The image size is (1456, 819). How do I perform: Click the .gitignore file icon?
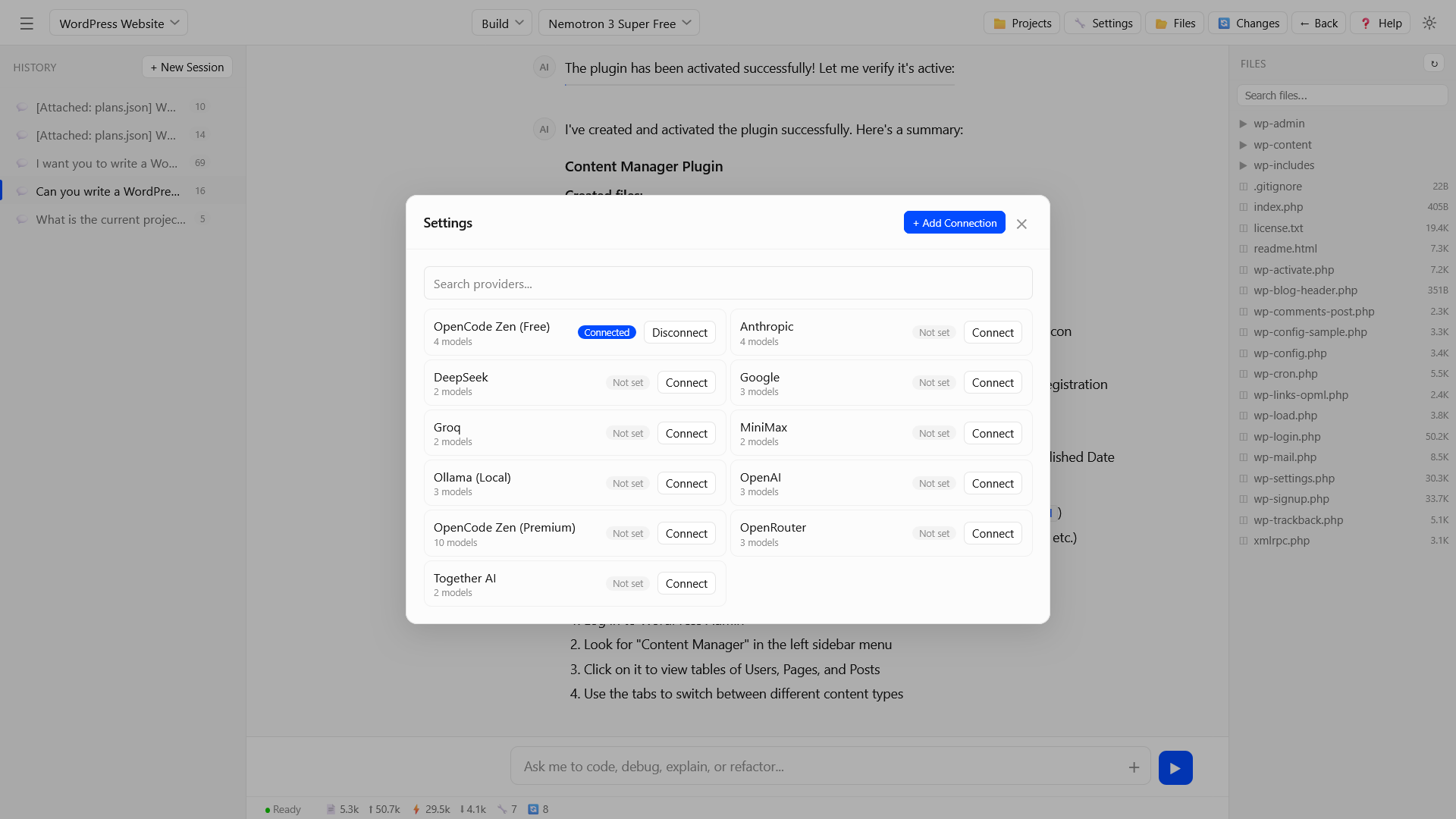coord(1243,187)
